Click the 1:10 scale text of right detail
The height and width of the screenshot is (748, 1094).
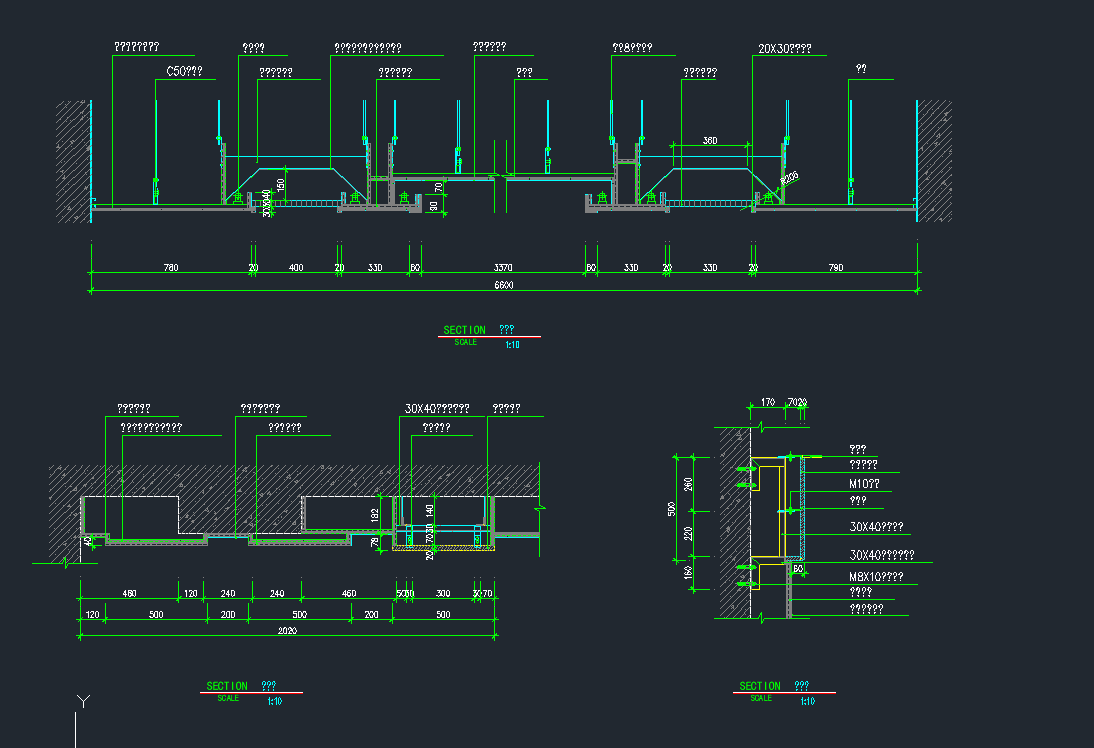pyautogui.click(x=807, y=702)
